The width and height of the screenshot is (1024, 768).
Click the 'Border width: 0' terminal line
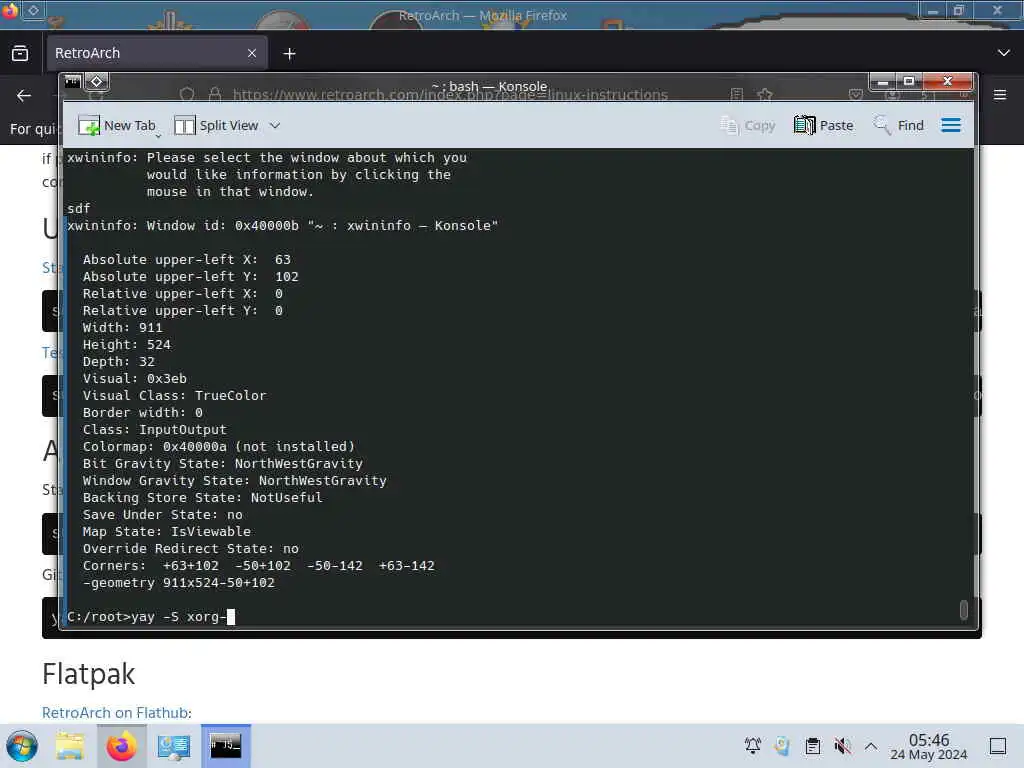142,412
